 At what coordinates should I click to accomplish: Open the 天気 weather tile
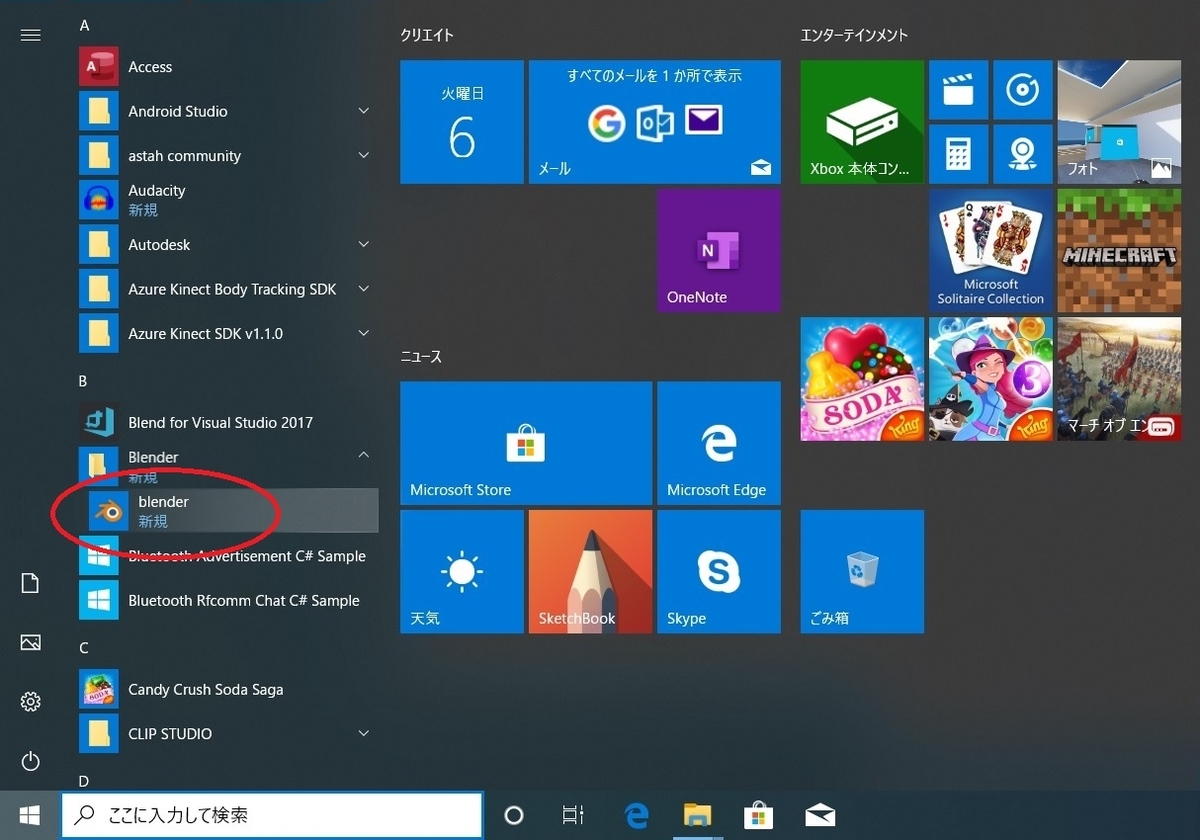pyautogui.click(x=462, y=571)
